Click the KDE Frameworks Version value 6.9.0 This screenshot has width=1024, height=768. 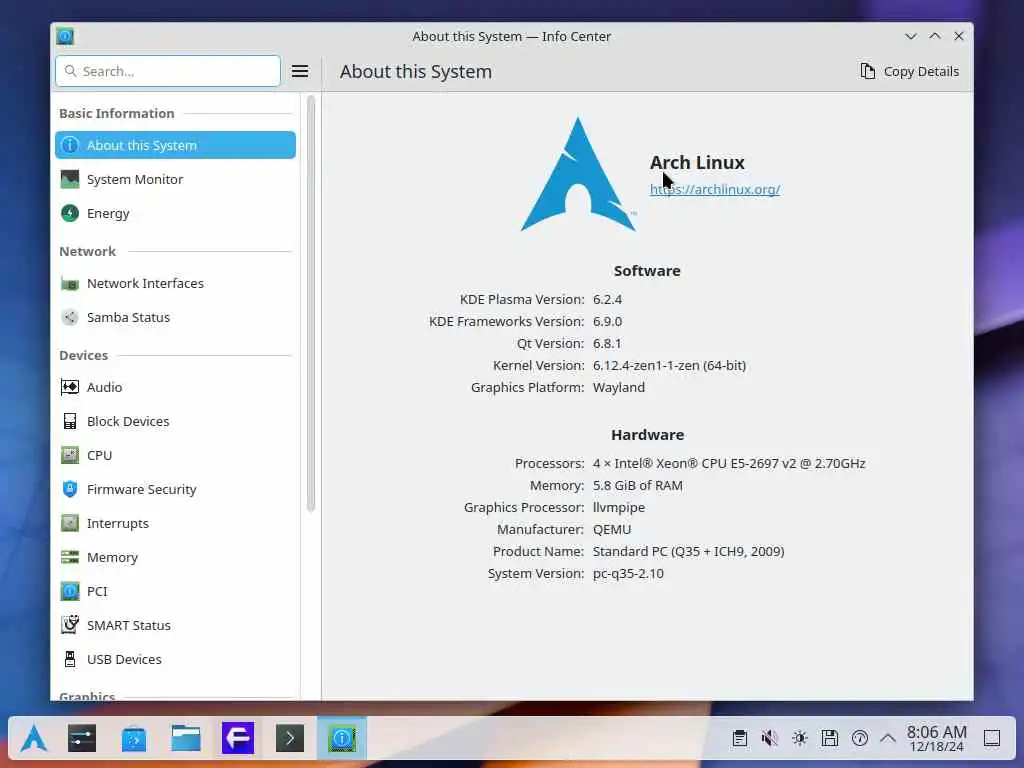(x=607, y=322)
